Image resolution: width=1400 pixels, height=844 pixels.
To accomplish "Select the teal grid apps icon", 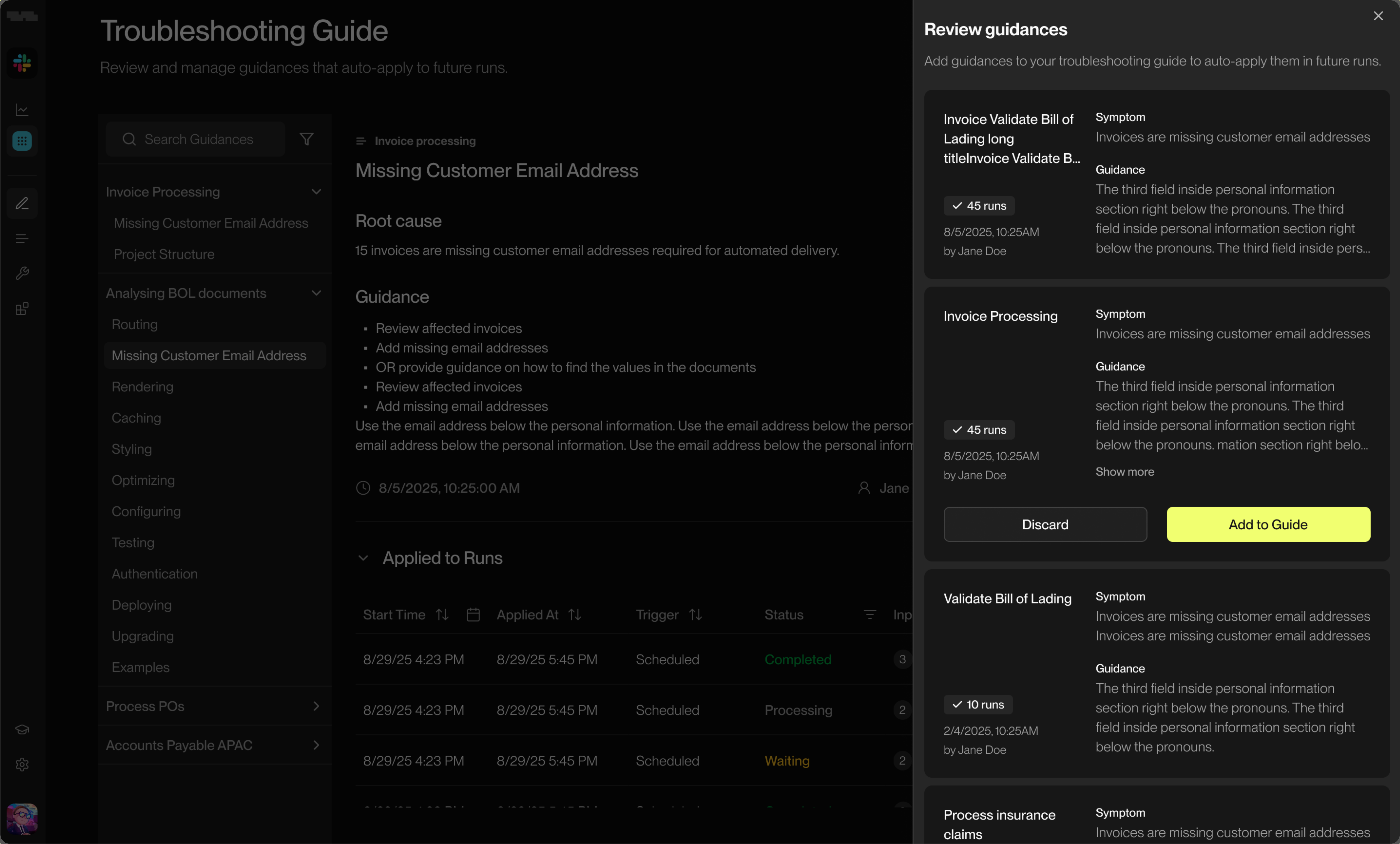I will 22,141.
